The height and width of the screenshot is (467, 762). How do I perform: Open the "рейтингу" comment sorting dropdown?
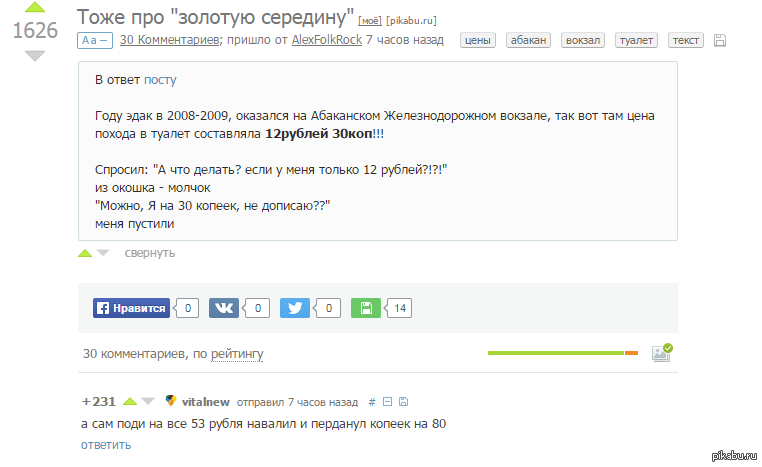tap(237, 354)
